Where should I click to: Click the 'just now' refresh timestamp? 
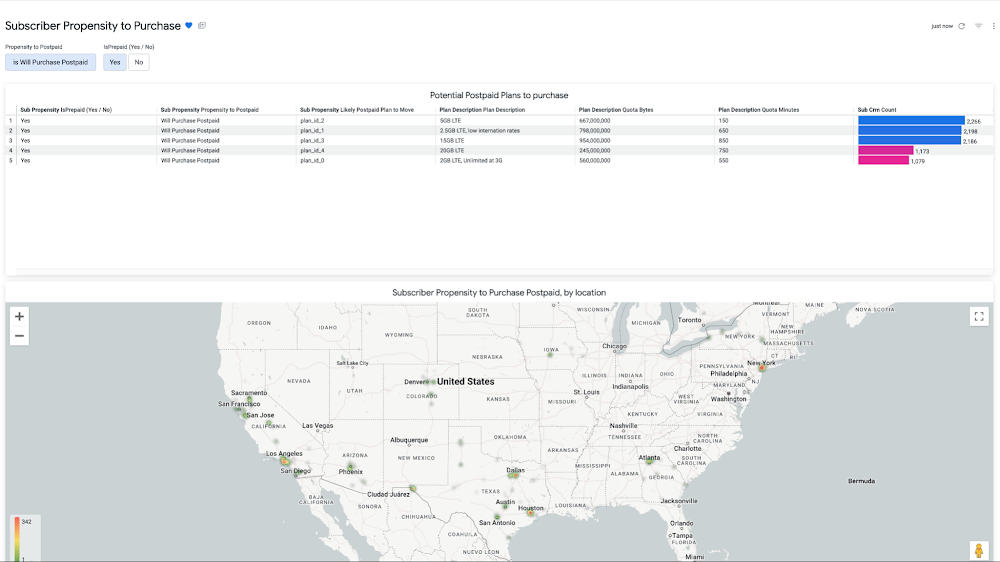pos(942,26)
